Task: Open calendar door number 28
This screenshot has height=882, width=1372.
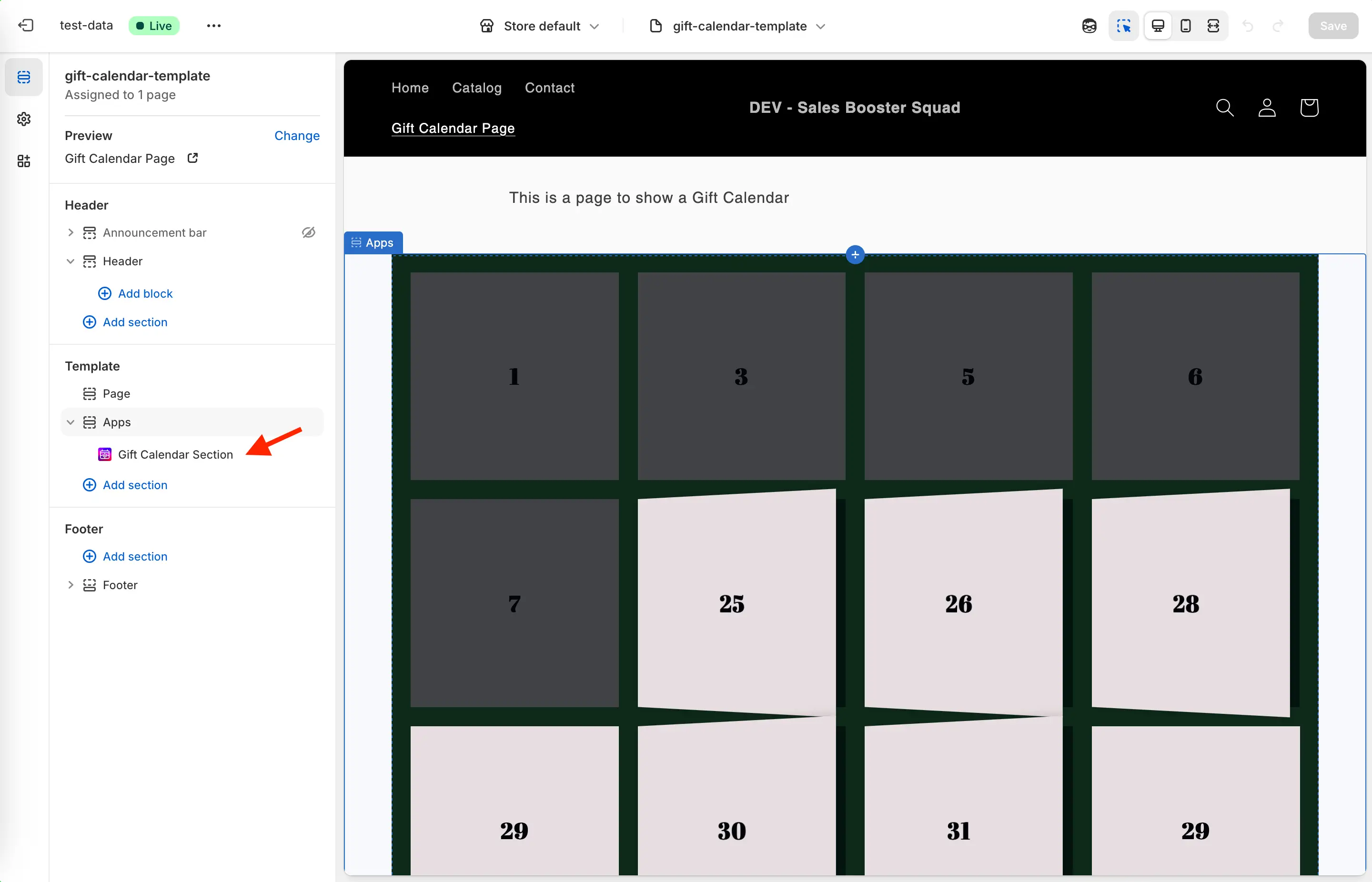Action: pyautogui.click(x=1190, y=603)
